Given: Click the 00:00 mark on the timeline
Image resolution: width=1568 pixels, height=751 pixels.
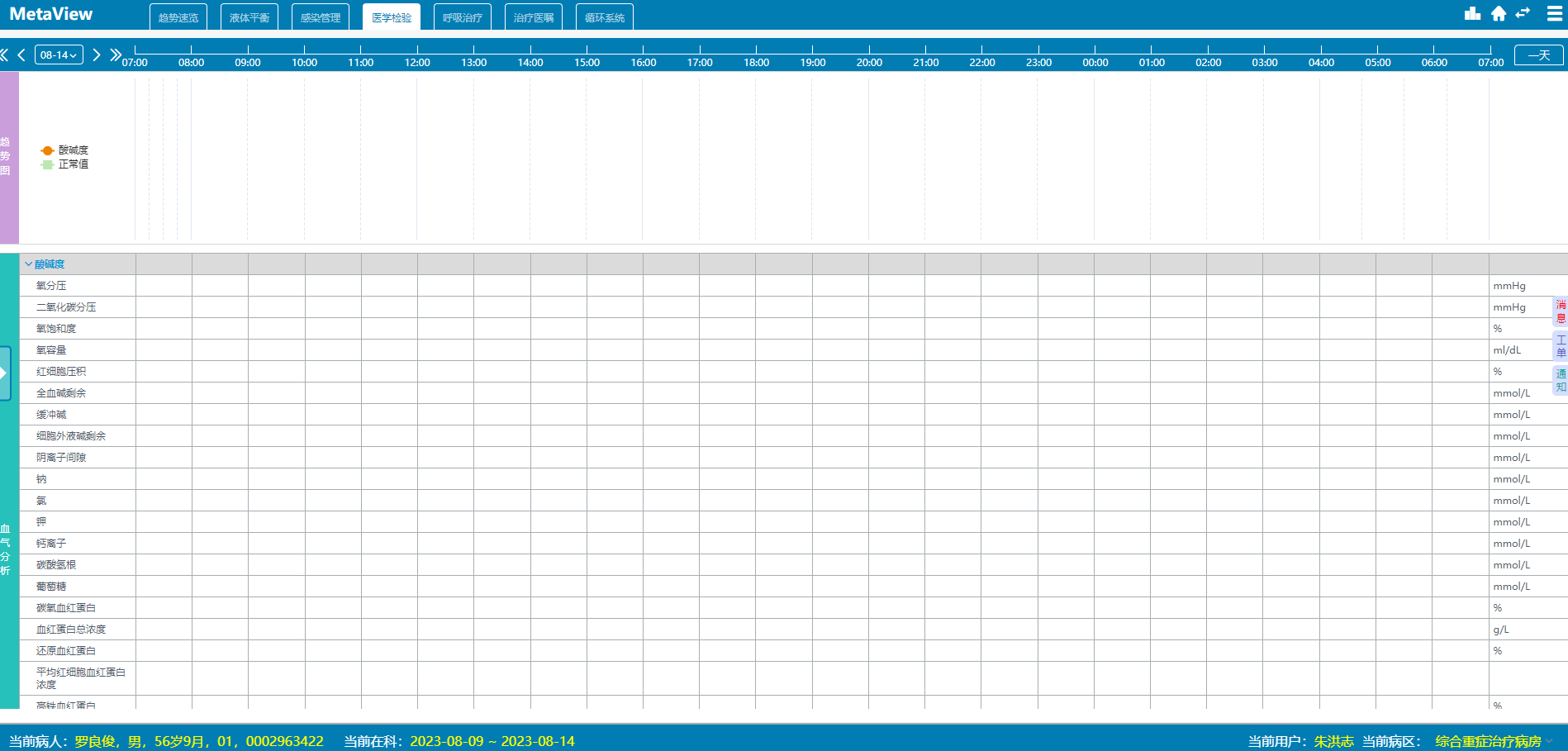Looking at the screenshot, I should click(x=1095, y=62).
